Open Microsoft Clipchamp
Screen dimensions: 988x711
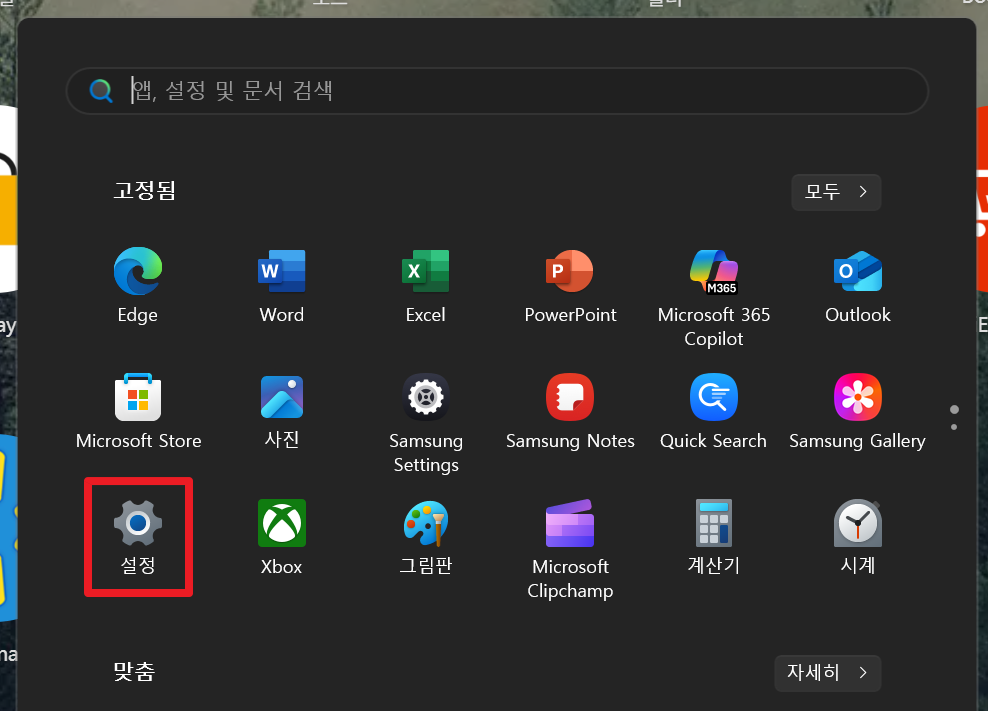tap(570, 548)
